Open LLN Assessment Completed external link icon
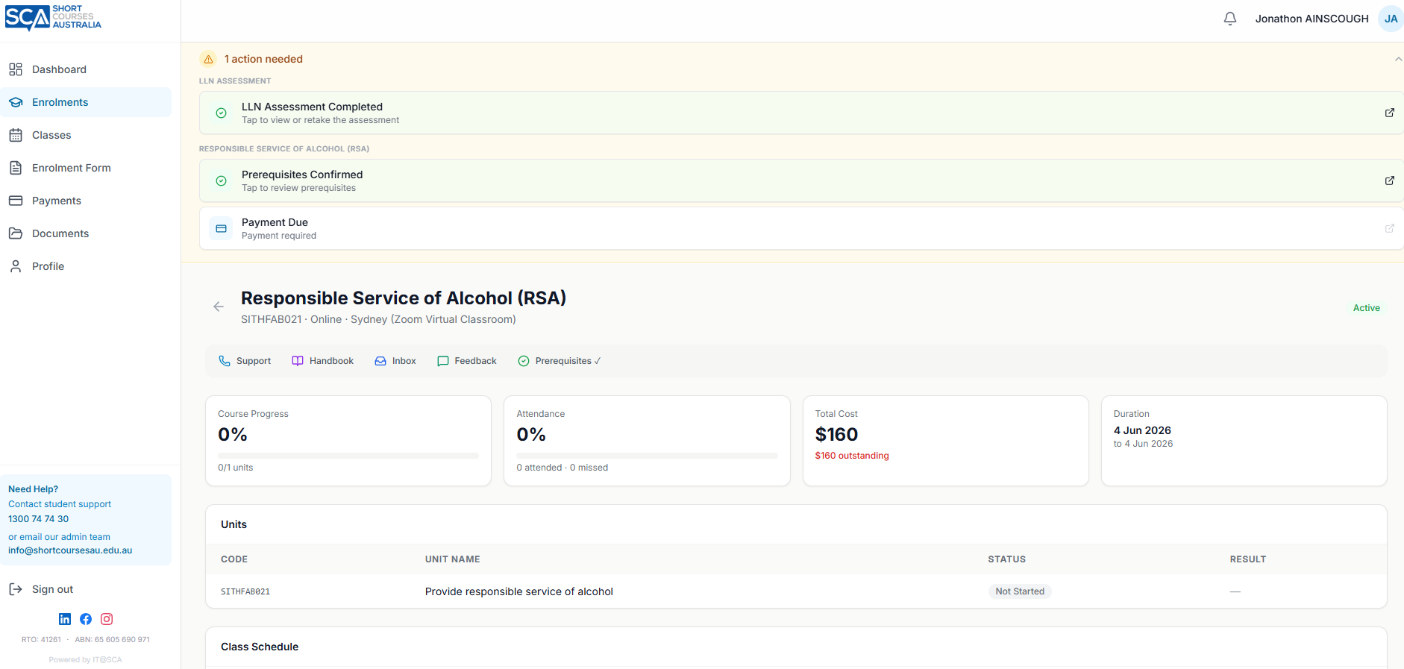The image size is (1404, 669). pyautogui.click(x=1389, y=113)
